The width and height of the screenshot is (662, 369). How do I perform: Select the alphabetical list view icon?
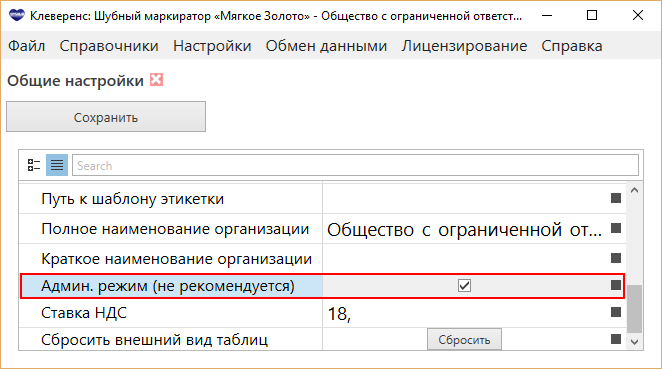tap(57, 165)
